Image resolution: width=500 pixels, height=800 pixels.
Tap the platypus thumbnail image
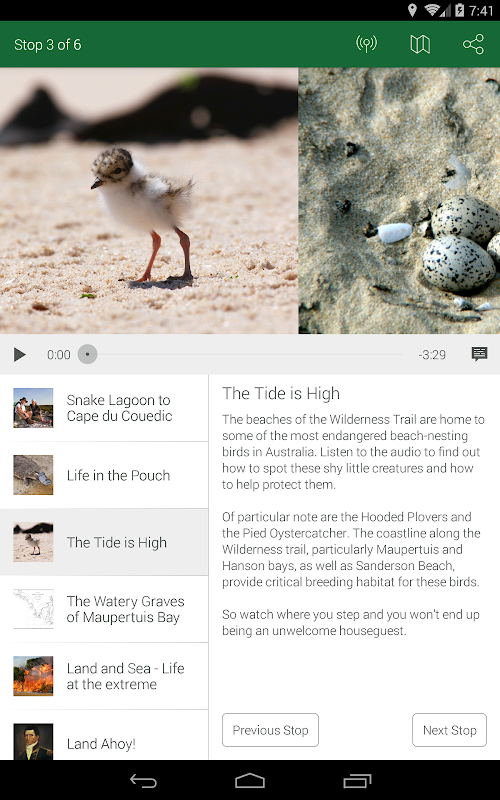point(33,475)
